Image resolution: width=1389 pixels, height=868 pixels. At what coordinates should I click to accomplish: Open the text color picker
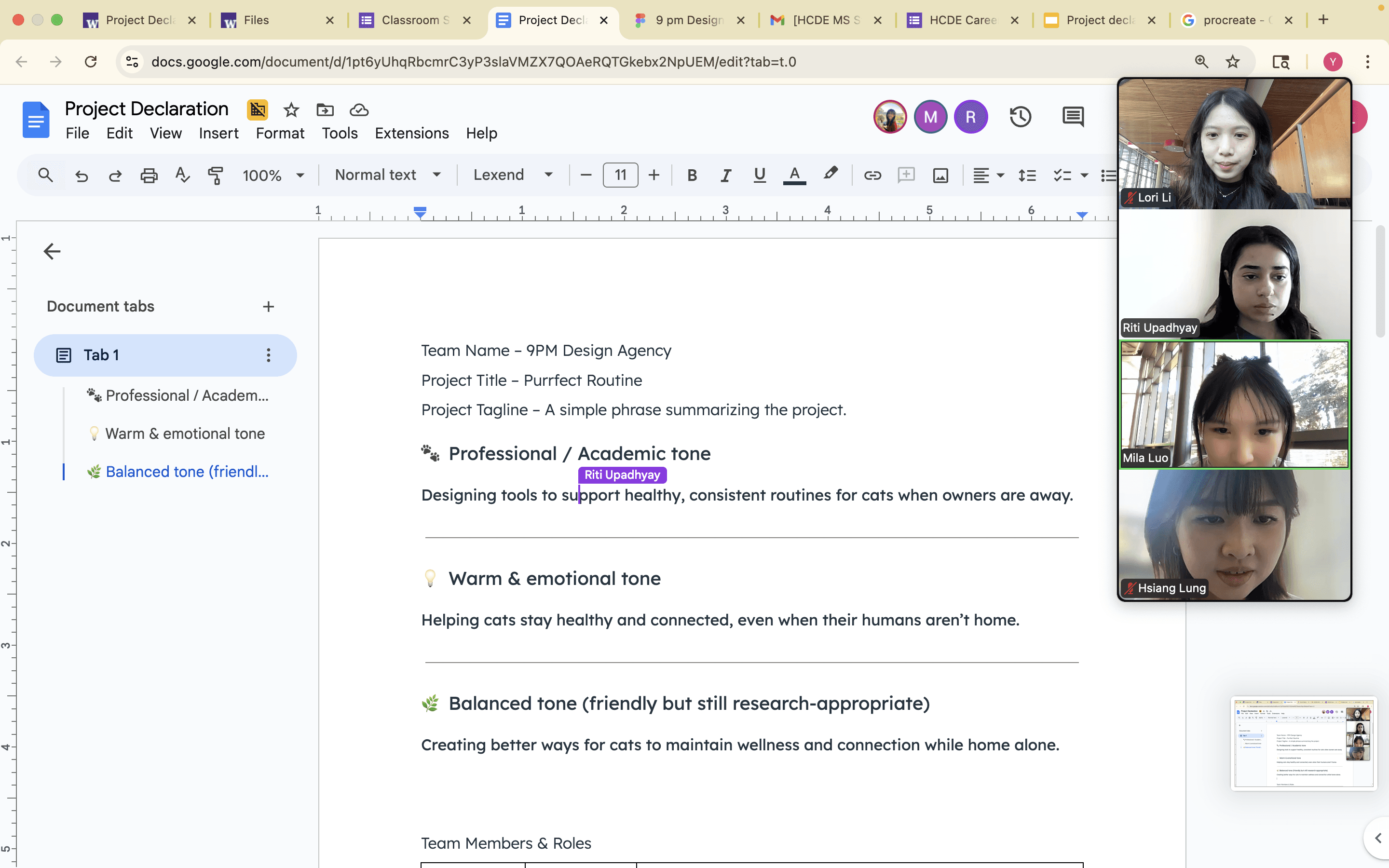[794, 175]
